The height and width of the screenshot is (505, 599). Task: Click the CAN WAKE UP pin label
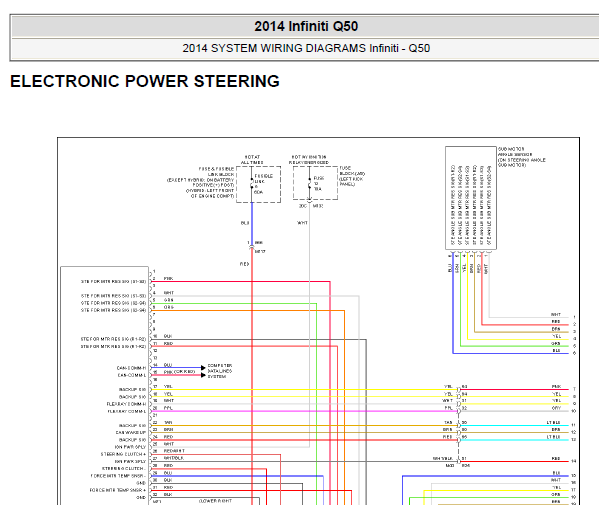click(x=131, y=432)
